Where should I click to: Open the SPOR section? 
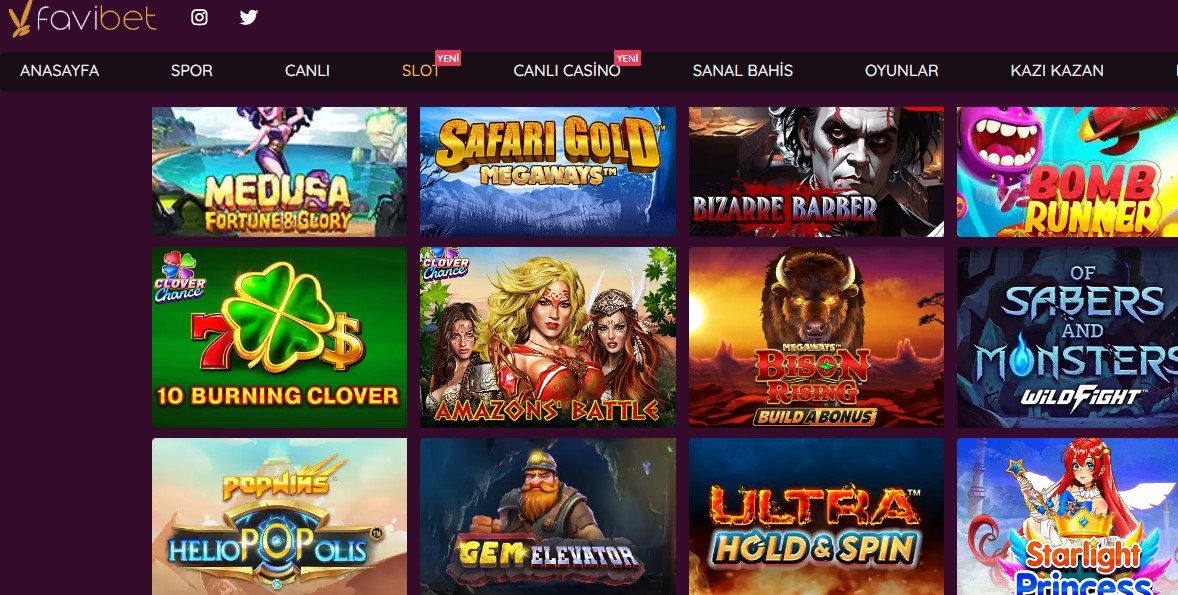pyautogui.click(x=192, y=71)
